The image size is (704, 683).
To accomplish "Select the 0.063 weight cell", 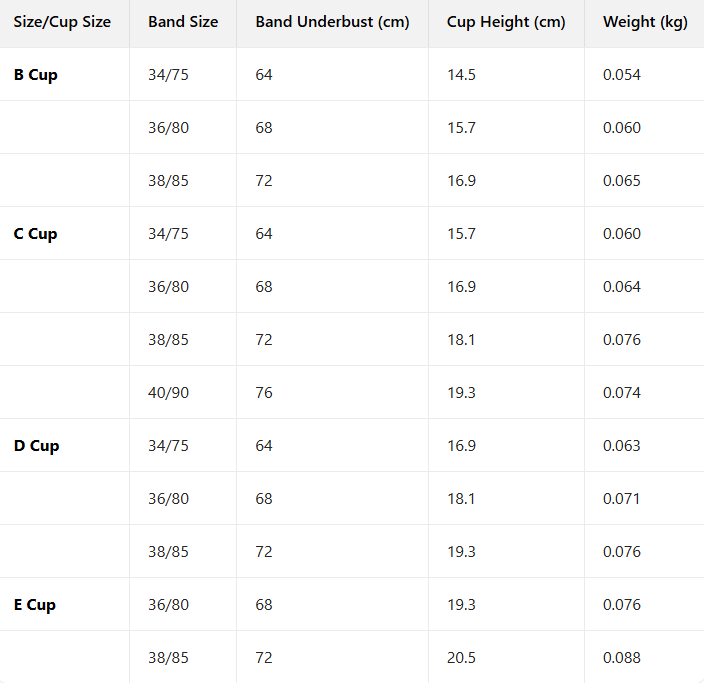I will [x=622, y=446].
